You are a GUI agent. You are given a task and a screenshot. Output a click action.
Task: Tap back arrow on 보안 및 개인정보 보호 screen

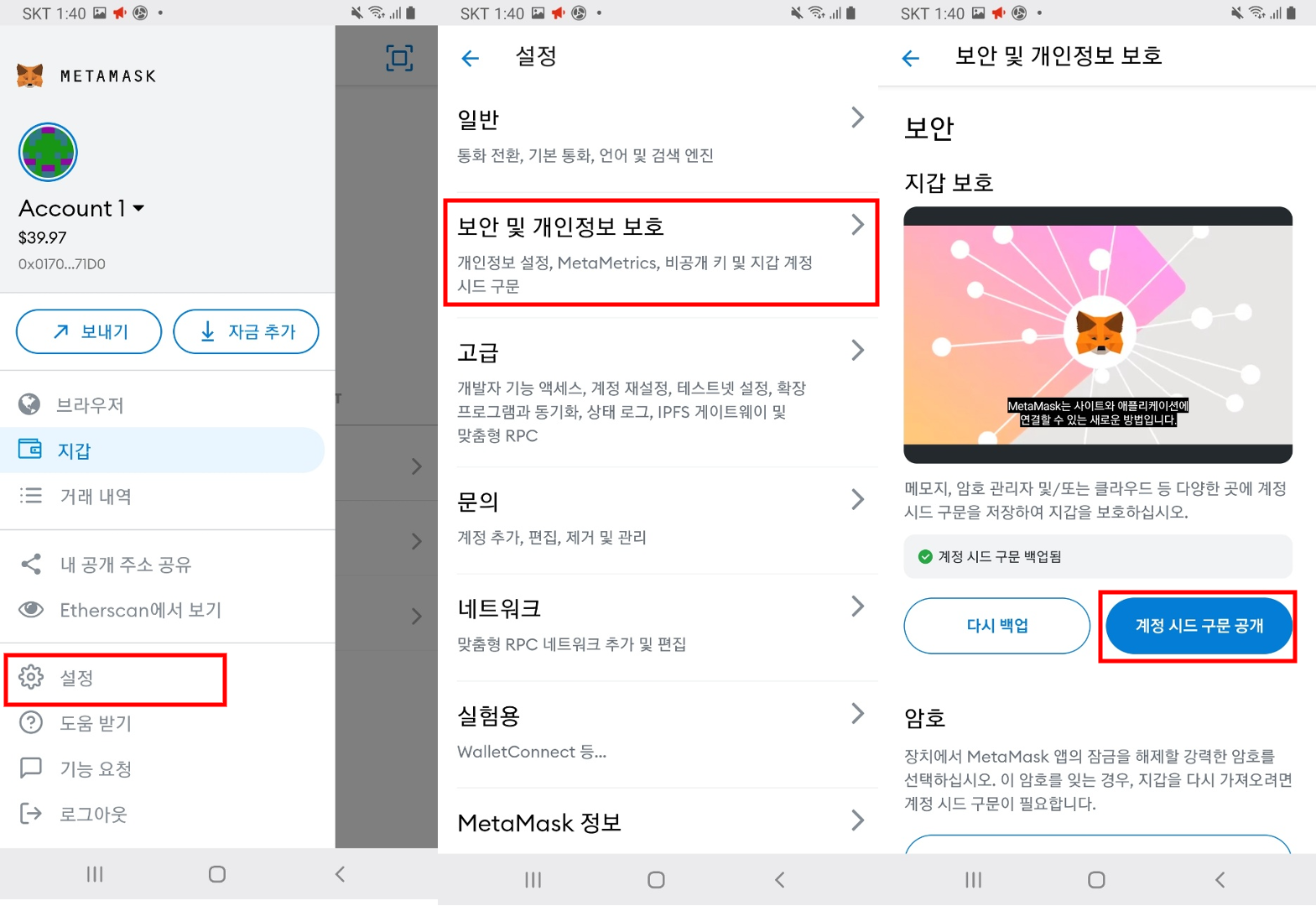point(911,58)
